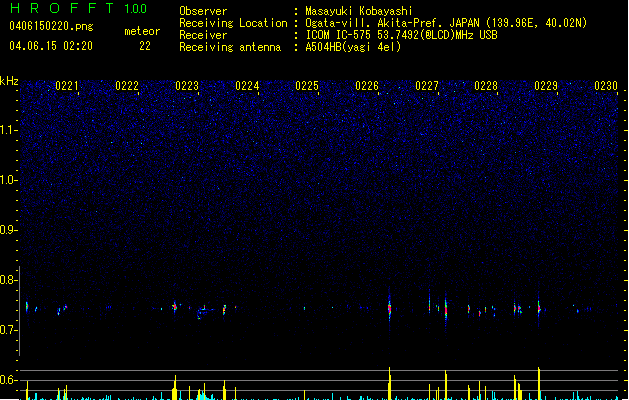Screen dimensions: 629x400
Task: Click the date stamp 04.06.15 02:20
Action: coord(51,46)
